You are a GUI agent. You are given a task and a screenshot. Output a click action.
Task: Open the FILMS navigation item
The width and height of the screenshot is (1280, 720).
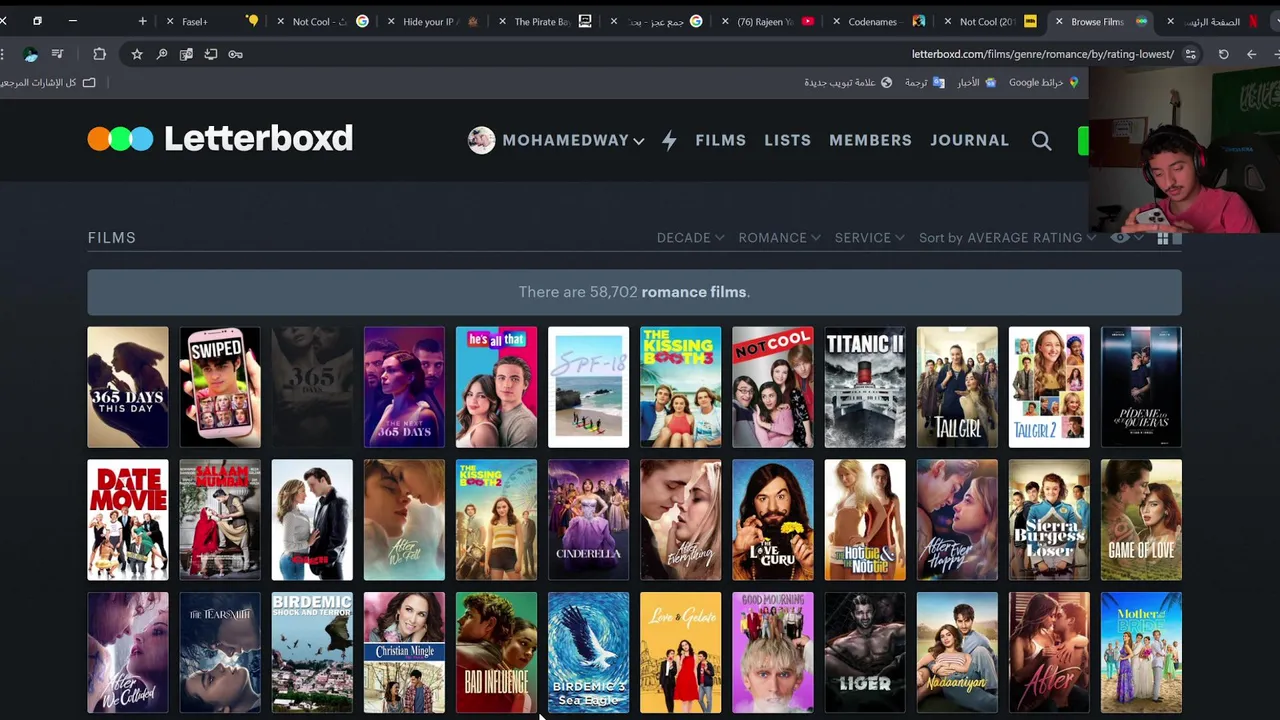[x=721, y=141]
